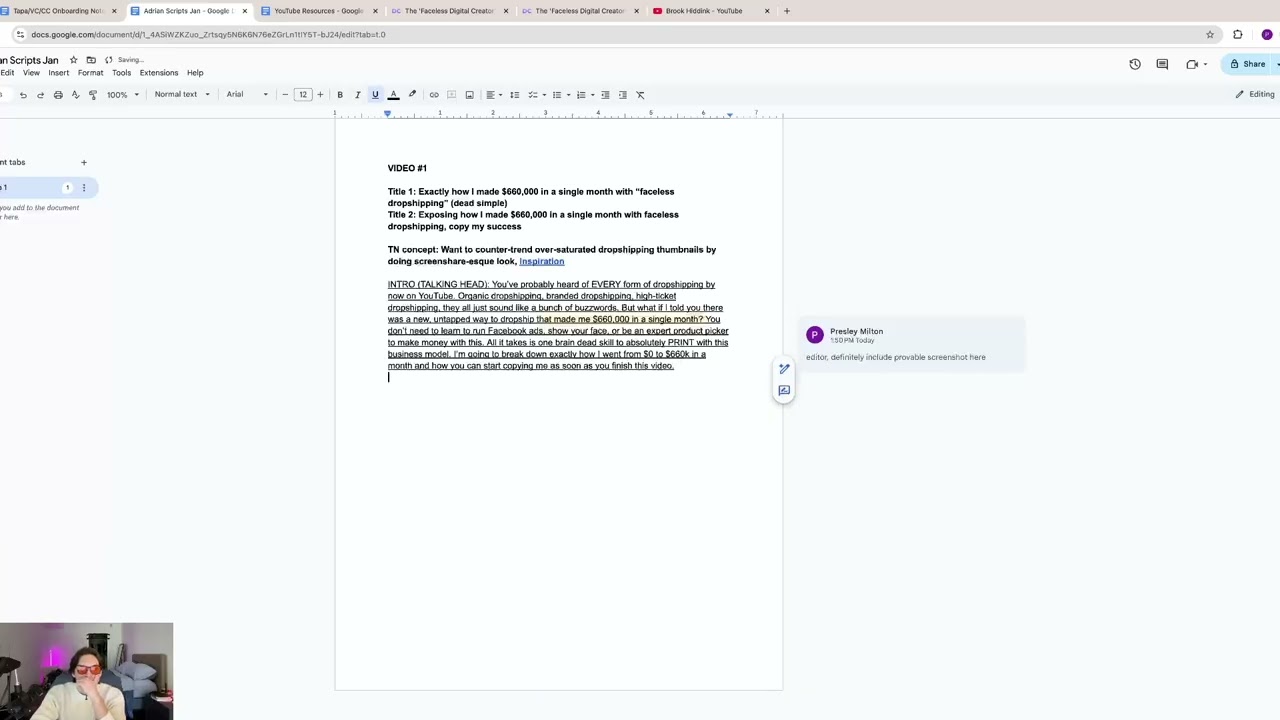1280x720 pixels.
Task: Click the Share button
Action: pos(1249,64)
